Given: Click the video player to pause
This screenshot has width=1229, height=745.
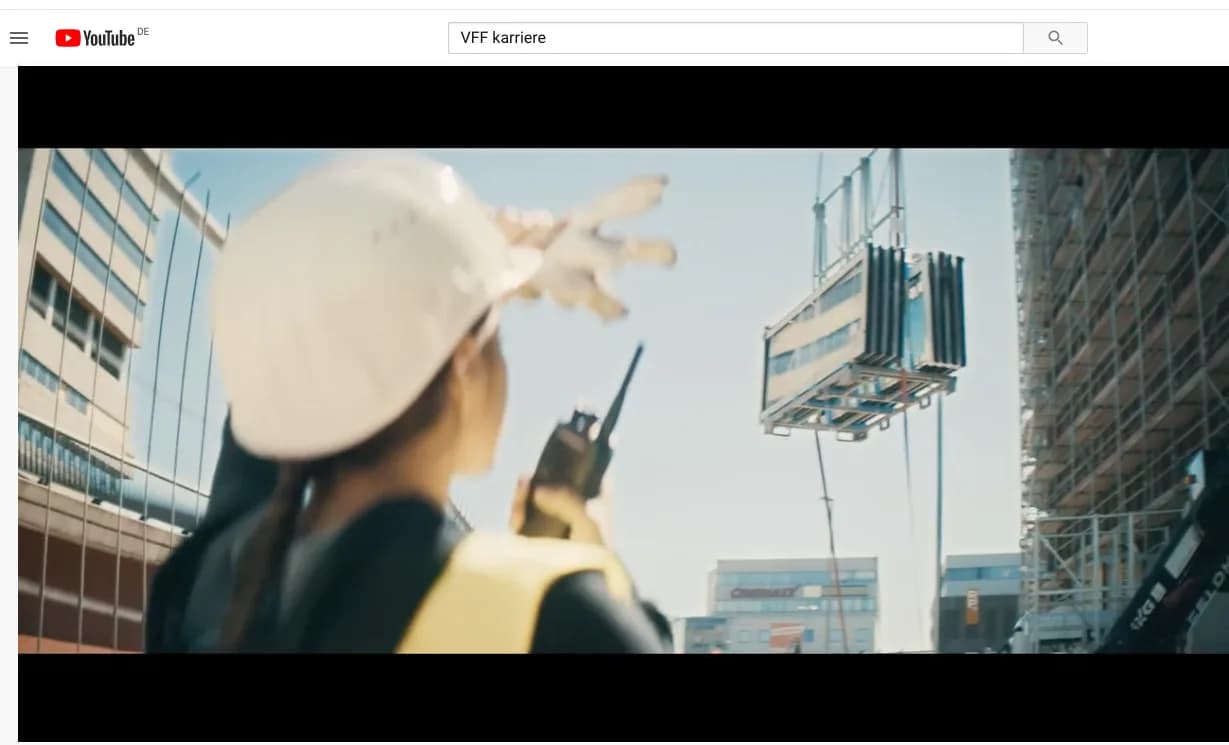Looking at the screenshot, I should coord(623,403).
